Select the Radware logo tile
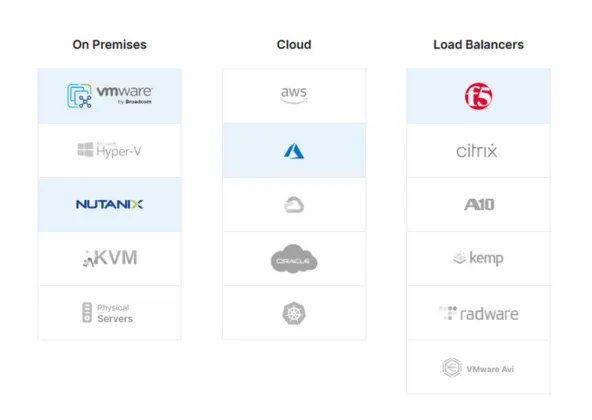Viewport: 592px width, 420px height. click(x=478, y=313)
